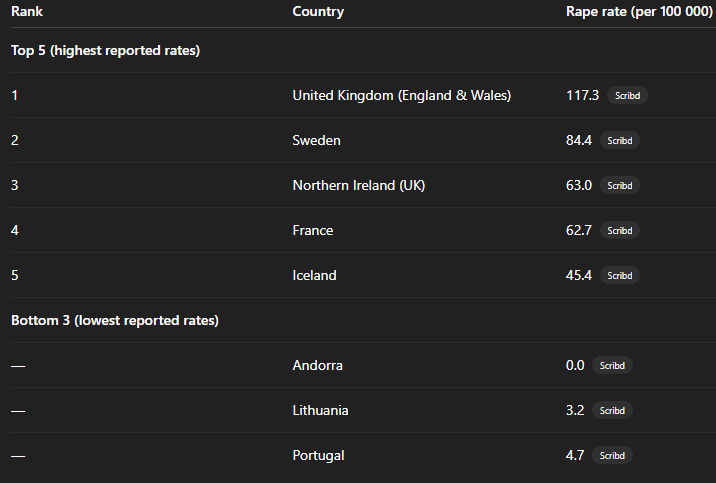The height and width of the screenshot is (483, 716).
Task: Click the 'Sweden' country cell
Action: (316, 140)
